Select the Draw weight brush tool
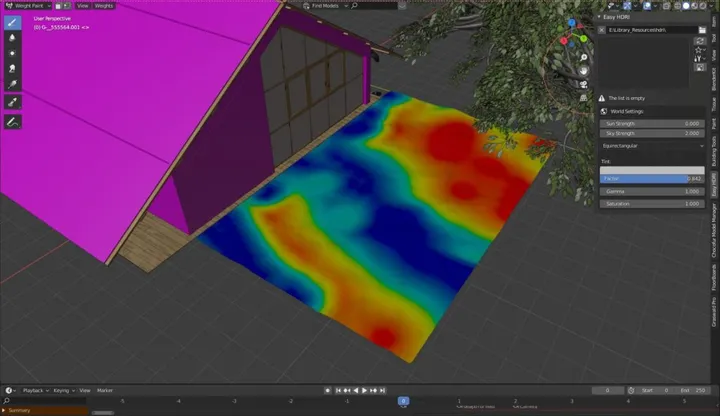 [12, 22]
